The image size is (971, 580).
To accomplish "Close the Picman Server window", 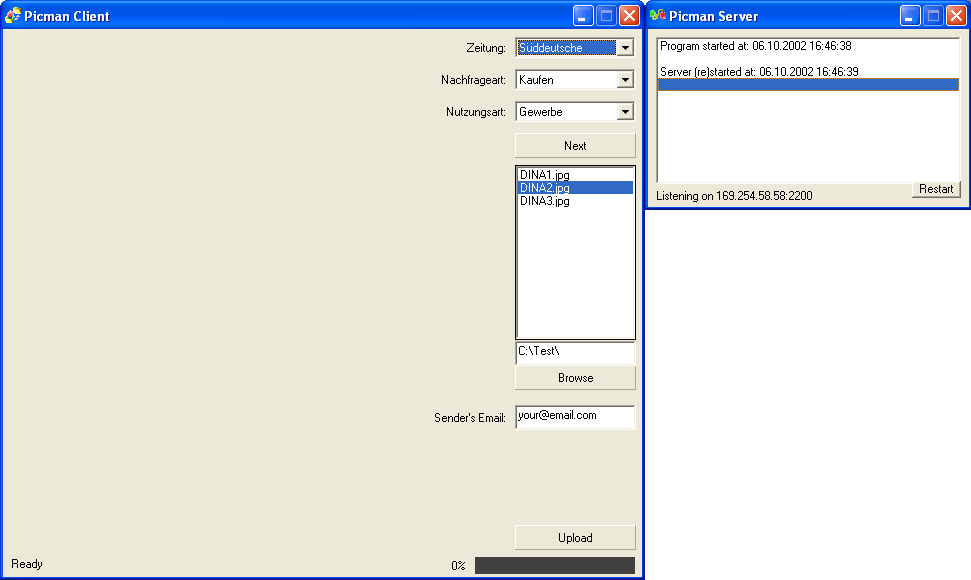I will point(956,16).
